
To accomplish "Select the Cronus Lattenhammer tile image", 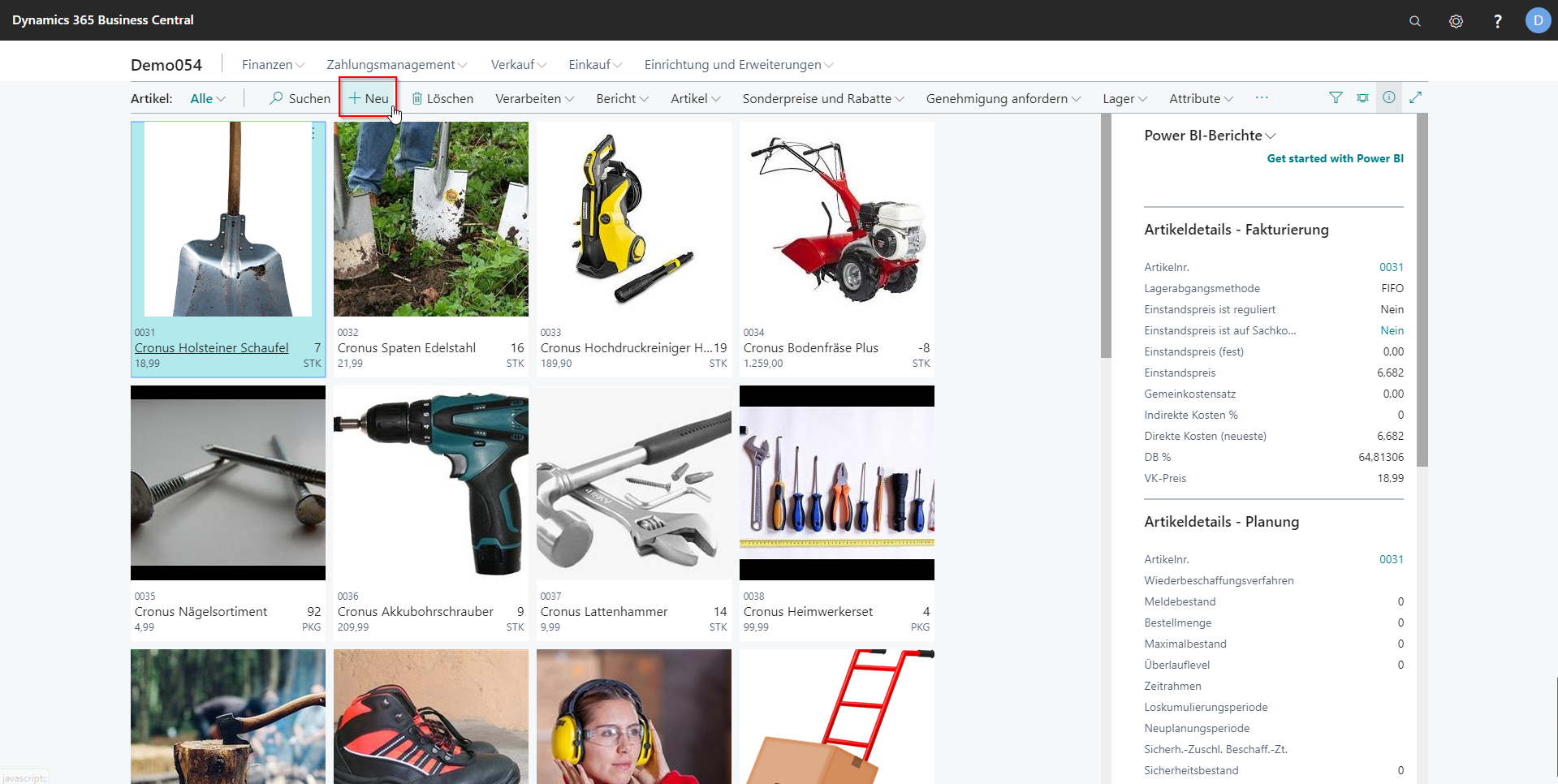I will tap(634, 483).
